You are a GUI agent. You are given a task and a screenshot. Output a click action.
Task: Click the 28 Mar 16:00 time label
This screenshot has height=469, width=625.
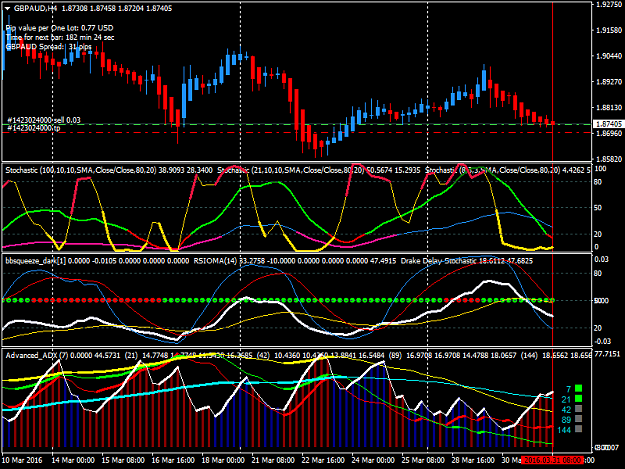click(473, 460)
